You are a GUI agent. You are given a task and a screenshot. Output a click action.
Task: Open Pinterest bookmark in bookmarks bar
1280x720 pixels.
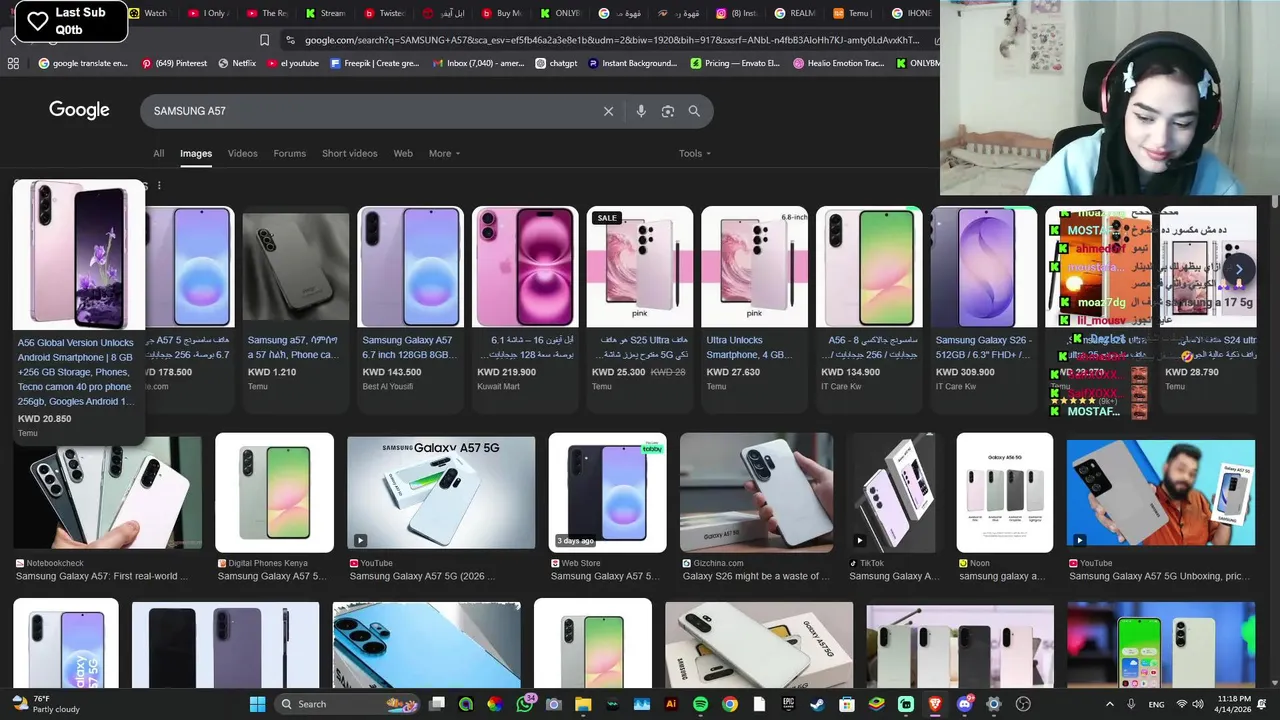tap(174, 63)
